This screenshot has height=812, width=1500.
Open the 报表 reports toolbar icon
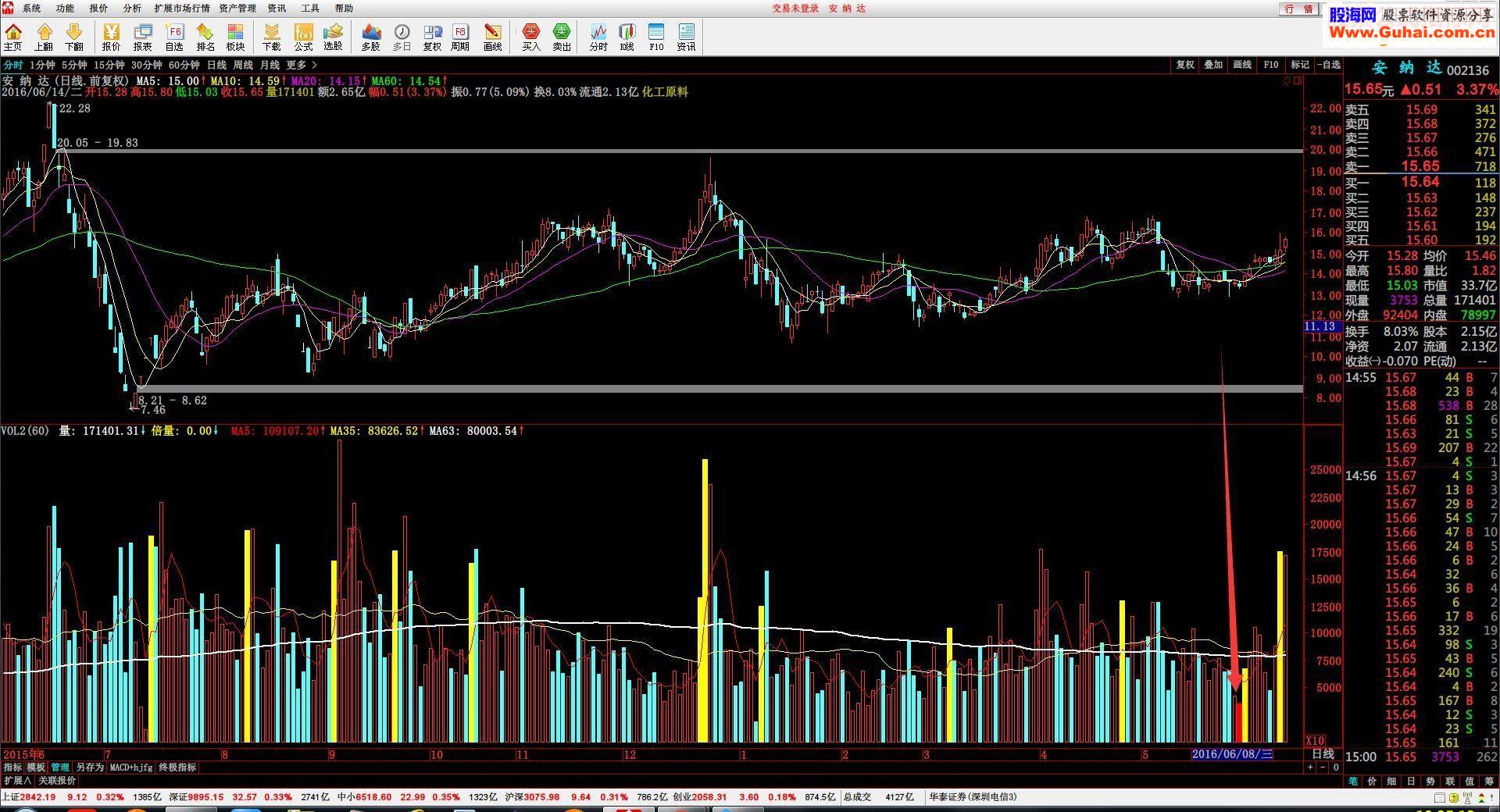pyautogui.click(x=143, y=37)
